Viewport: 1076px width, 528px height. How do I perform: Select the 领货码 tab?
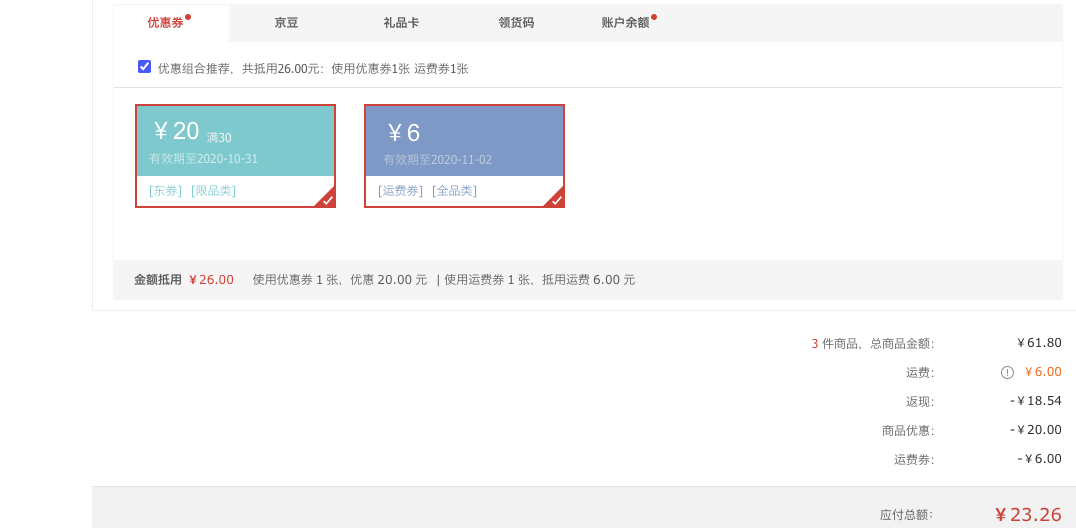pos(516,23)
